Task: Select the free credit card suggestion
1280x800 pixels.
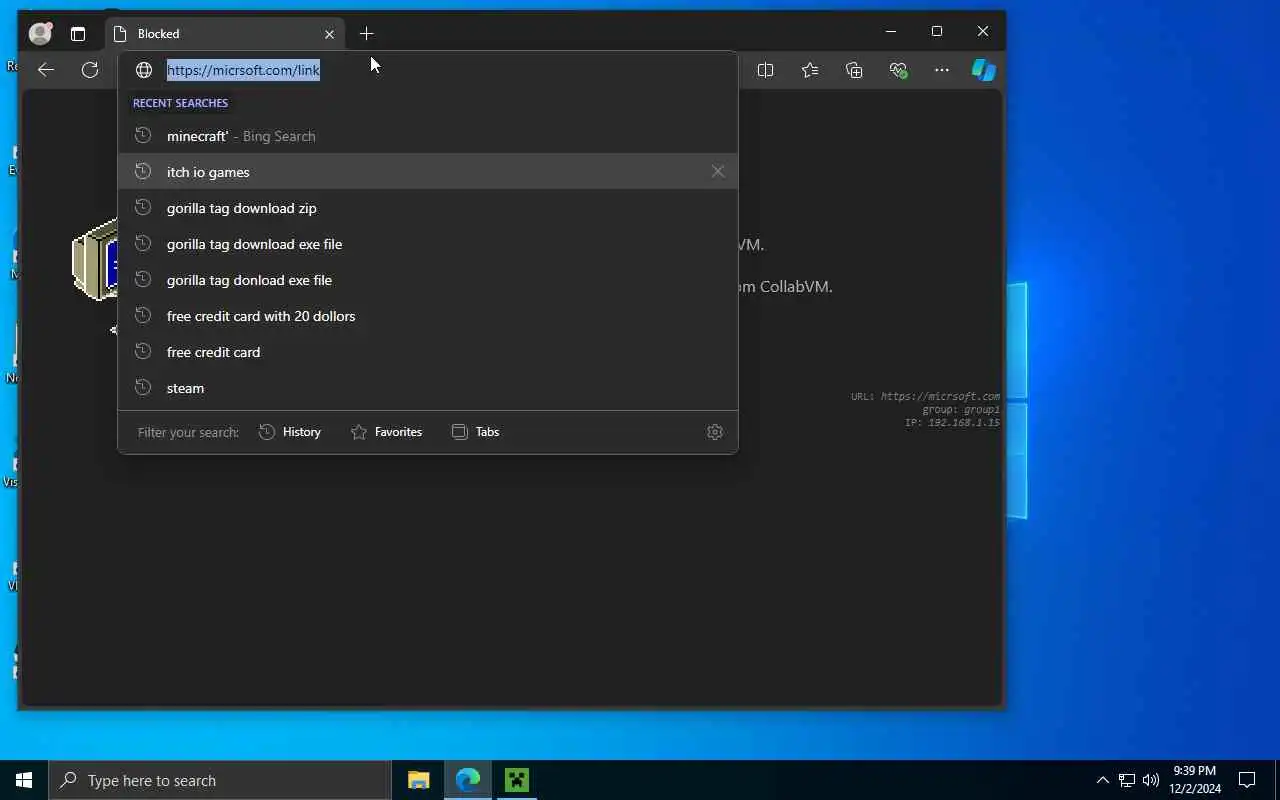Action: [428, 352]
